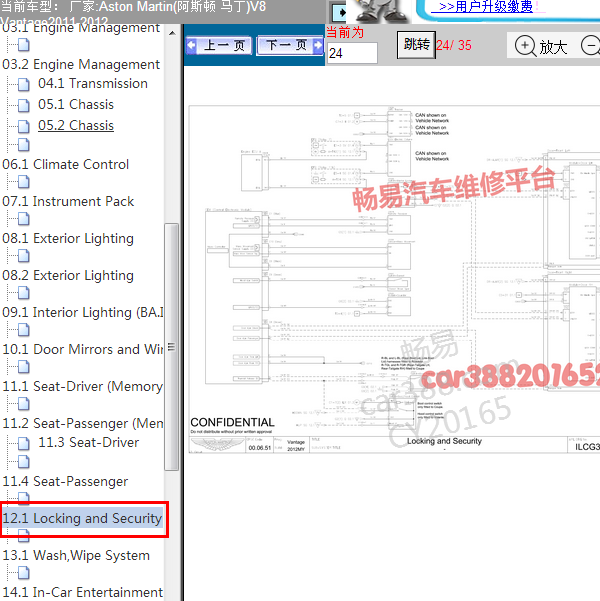Open 03.1 Engine Management tree entry
This screenshot has height=601, width=600.
pos(81,28)
